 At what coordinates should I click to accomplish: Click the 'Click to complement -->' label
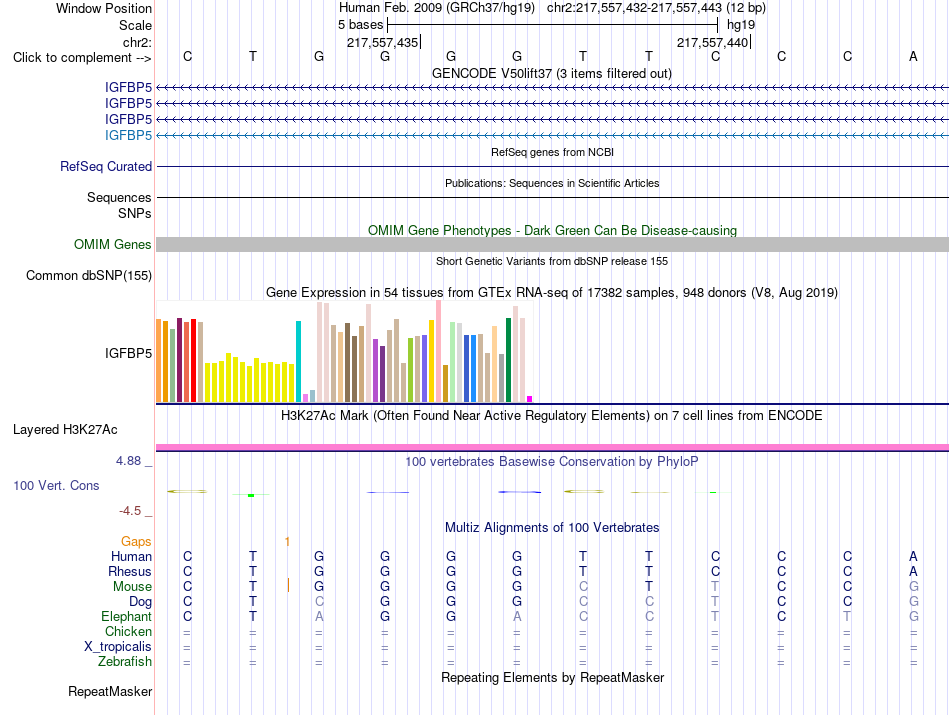pos(82,58)
